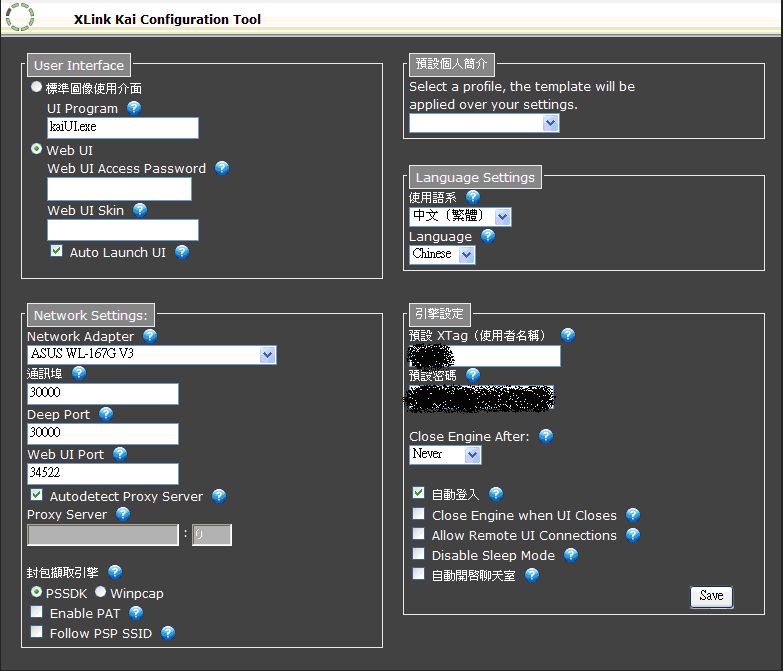Open the profile template dropdown
The image size is (783, 671).
pyautogui.click(x=484, y=123)
